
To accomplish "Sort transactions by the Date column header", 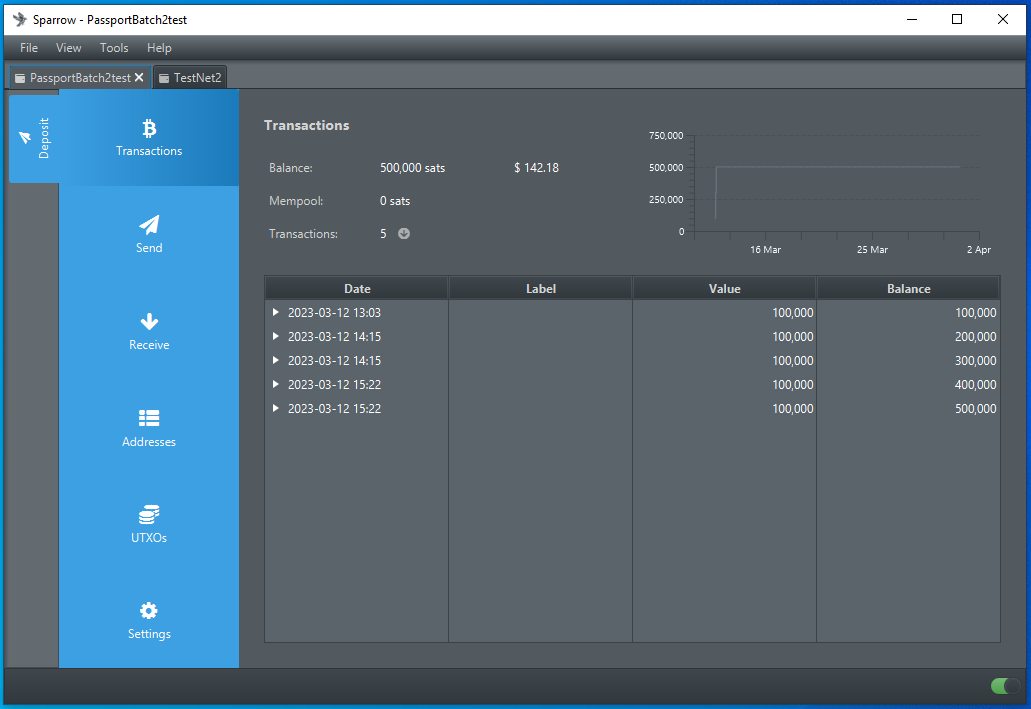I will (x=357, y=289).
